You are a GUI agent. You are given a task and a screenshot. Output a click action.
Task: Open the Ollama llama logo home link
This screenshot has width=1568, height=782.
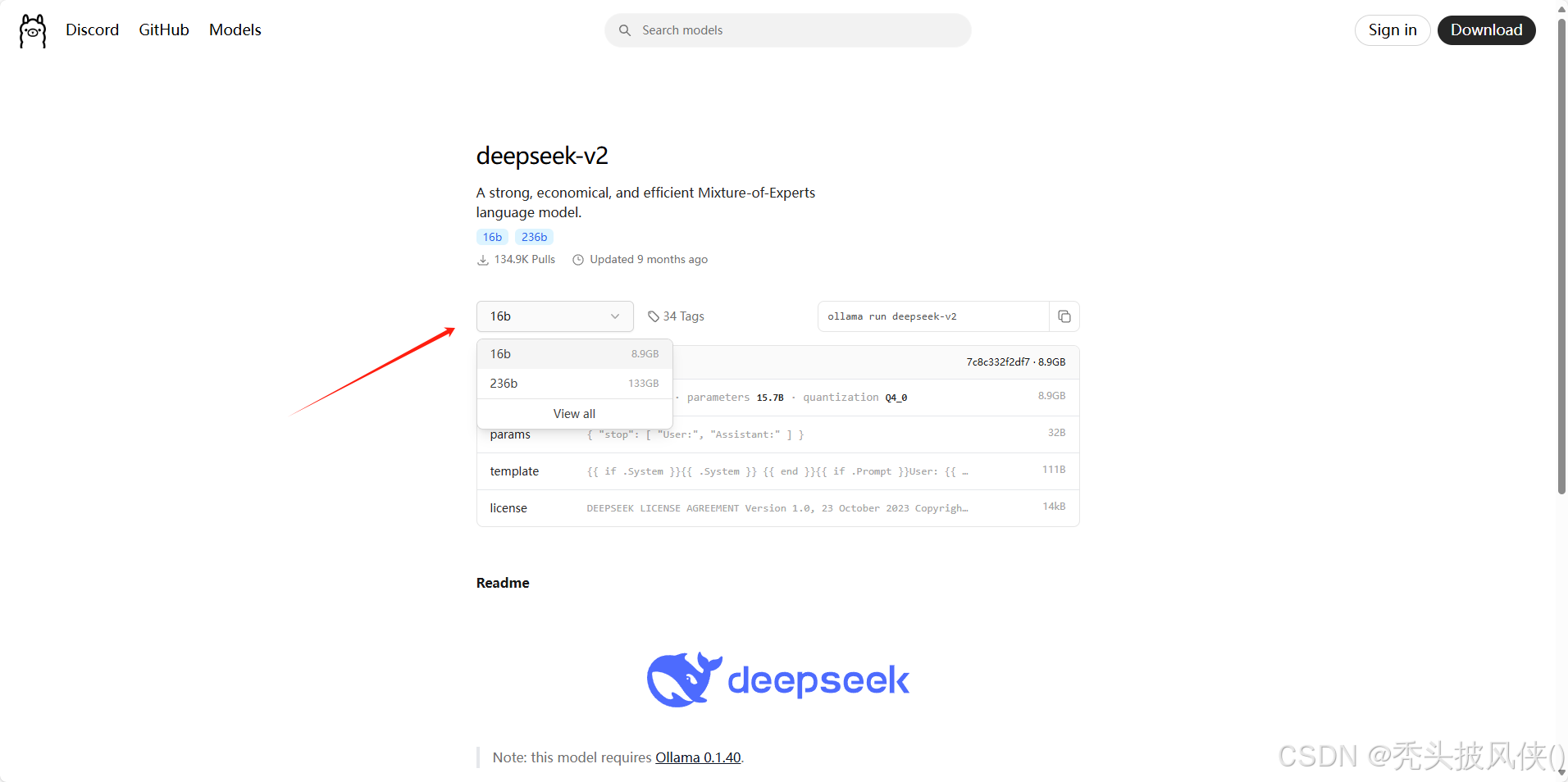click(x=33, y=30)
